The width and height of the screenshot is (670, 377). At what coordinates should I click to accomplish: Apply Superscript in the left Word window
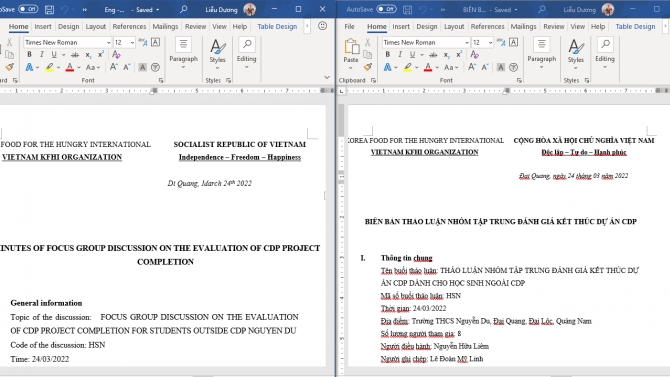[x=100, y=55]
